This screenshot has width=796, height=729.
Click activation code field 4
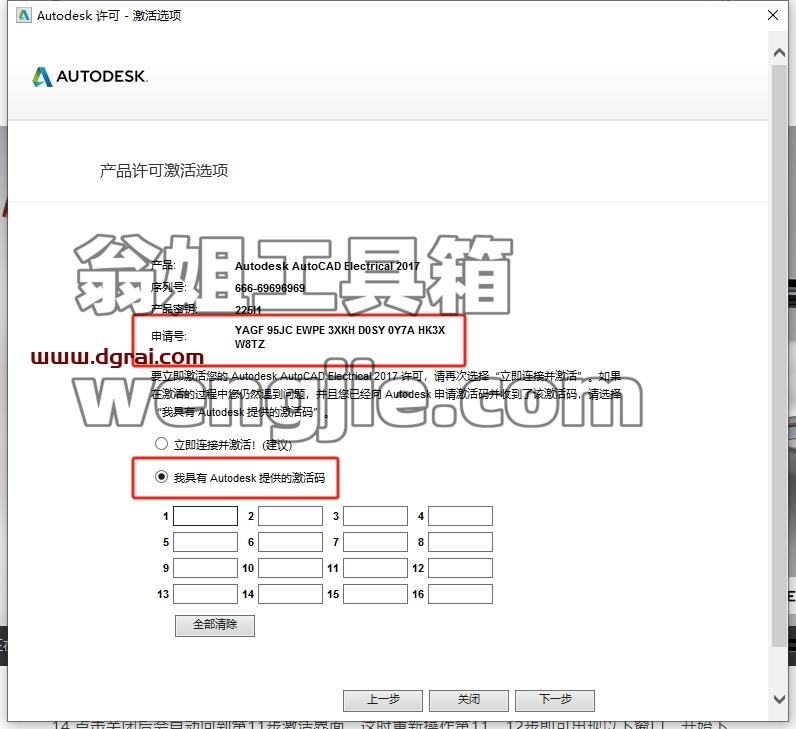point(460,516)
